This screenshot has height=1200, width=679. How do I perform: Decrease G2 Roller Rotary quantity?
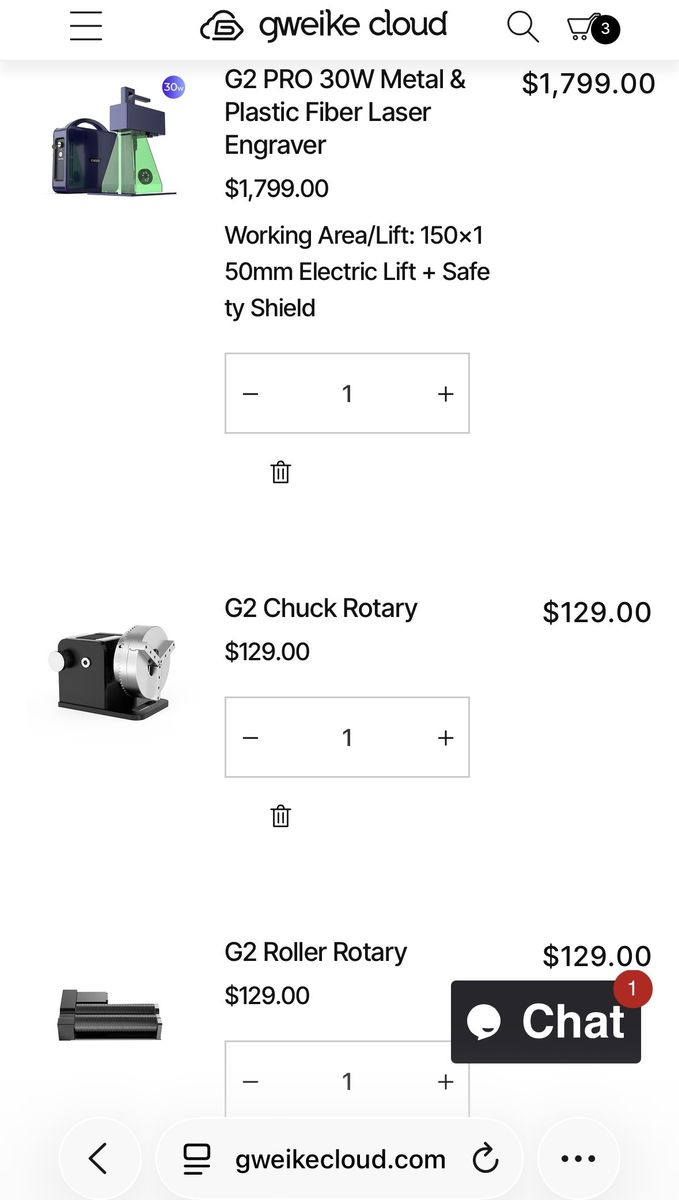[251, 1082]
